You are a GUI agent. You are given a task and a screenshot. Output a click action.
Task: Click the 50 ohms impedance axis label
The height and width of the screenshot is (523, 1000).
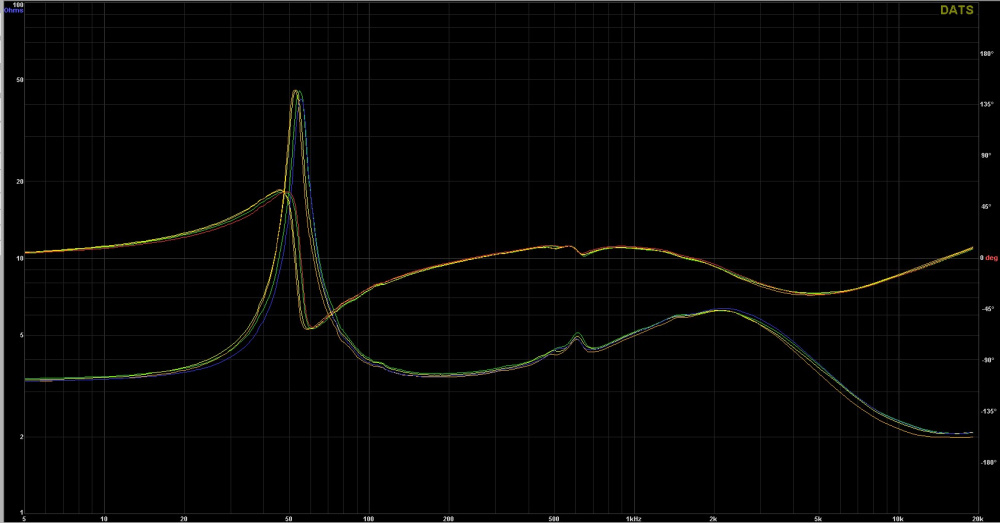tap(18, 79)
